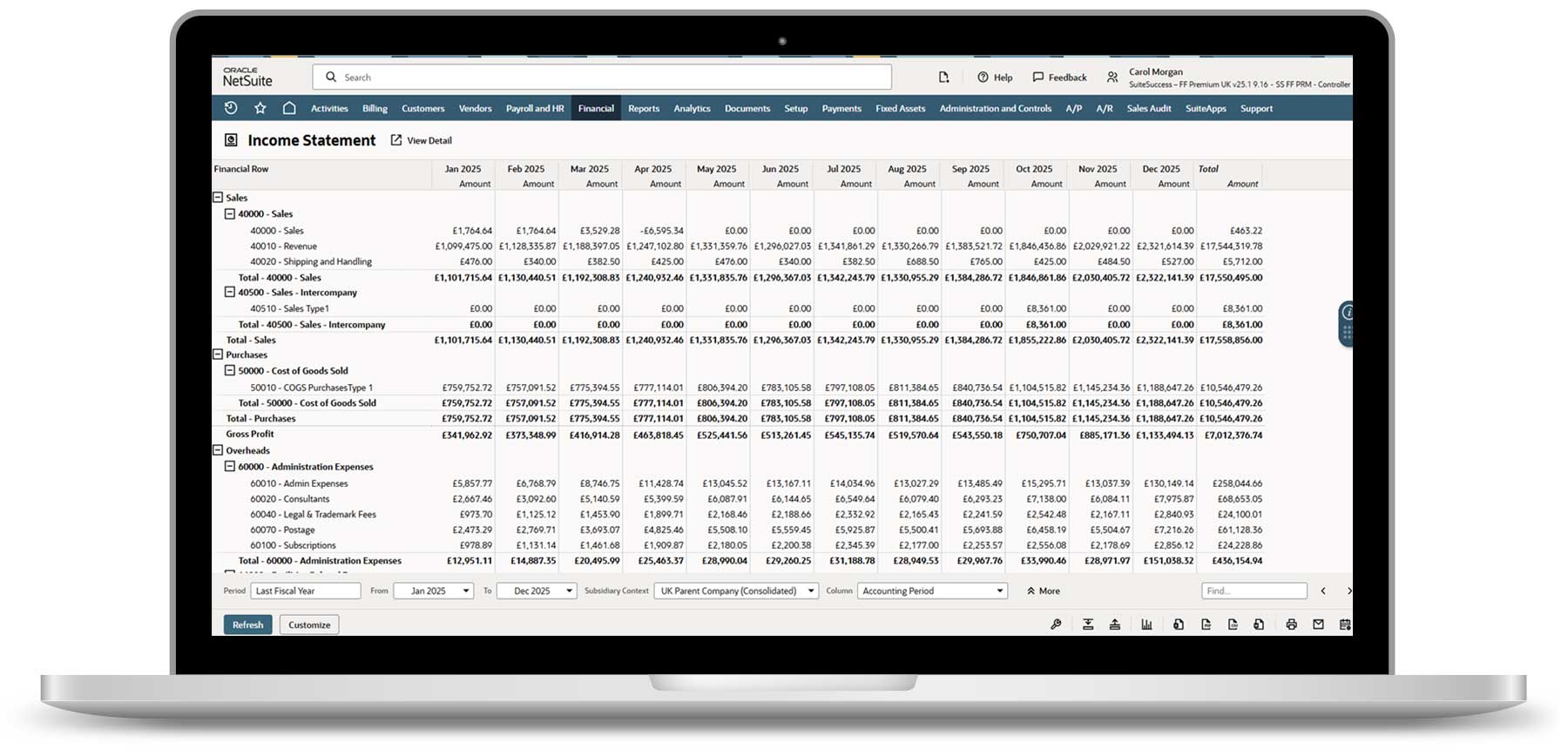Open the Subsidiary Context dropdown
Screen dimensions: 1568x756
(x=736, y=591)
